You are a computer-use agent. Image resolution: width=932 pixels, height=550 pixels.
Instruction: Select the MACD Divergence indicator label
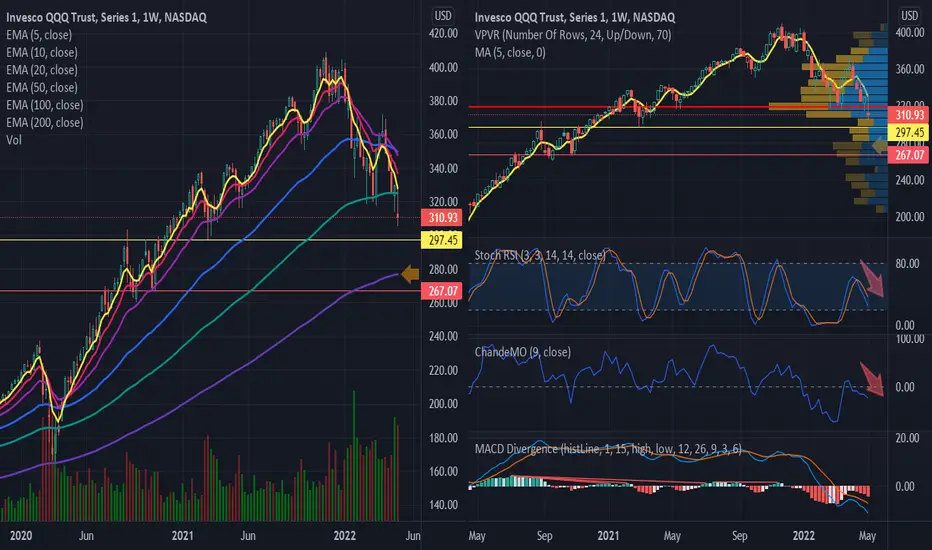click(x=608, y=449)
